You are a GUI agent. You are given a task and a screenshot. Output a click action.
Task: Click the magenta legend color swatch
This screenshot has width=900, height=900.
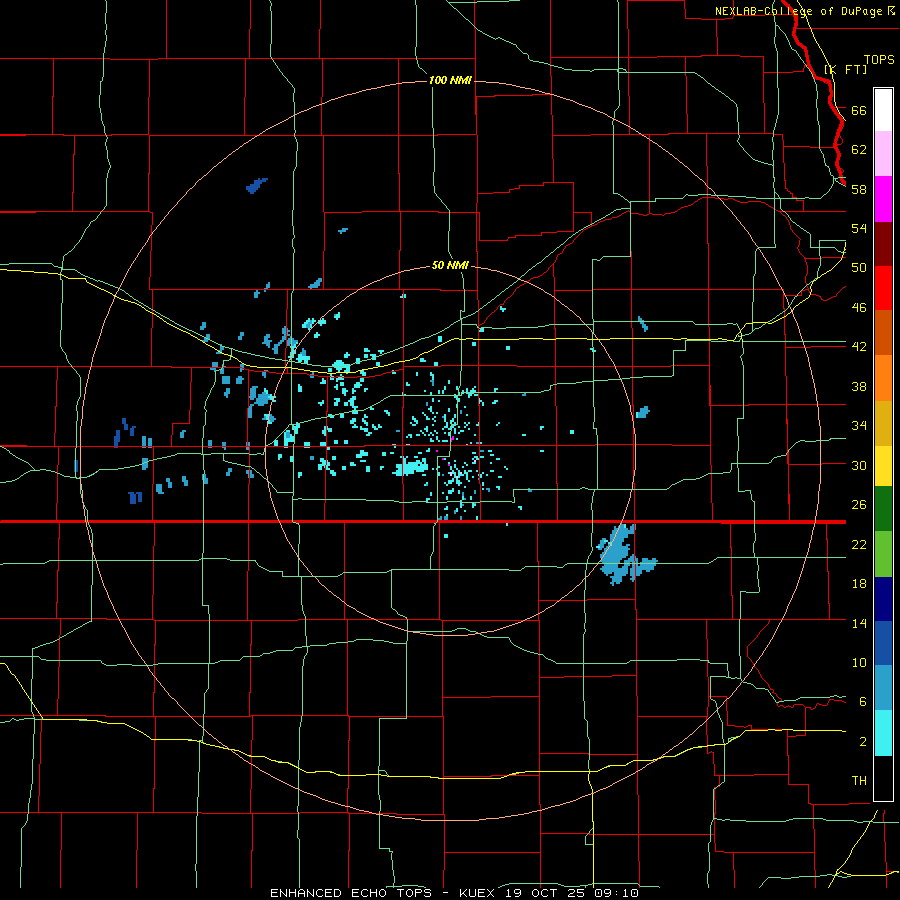tap(883, 199)
